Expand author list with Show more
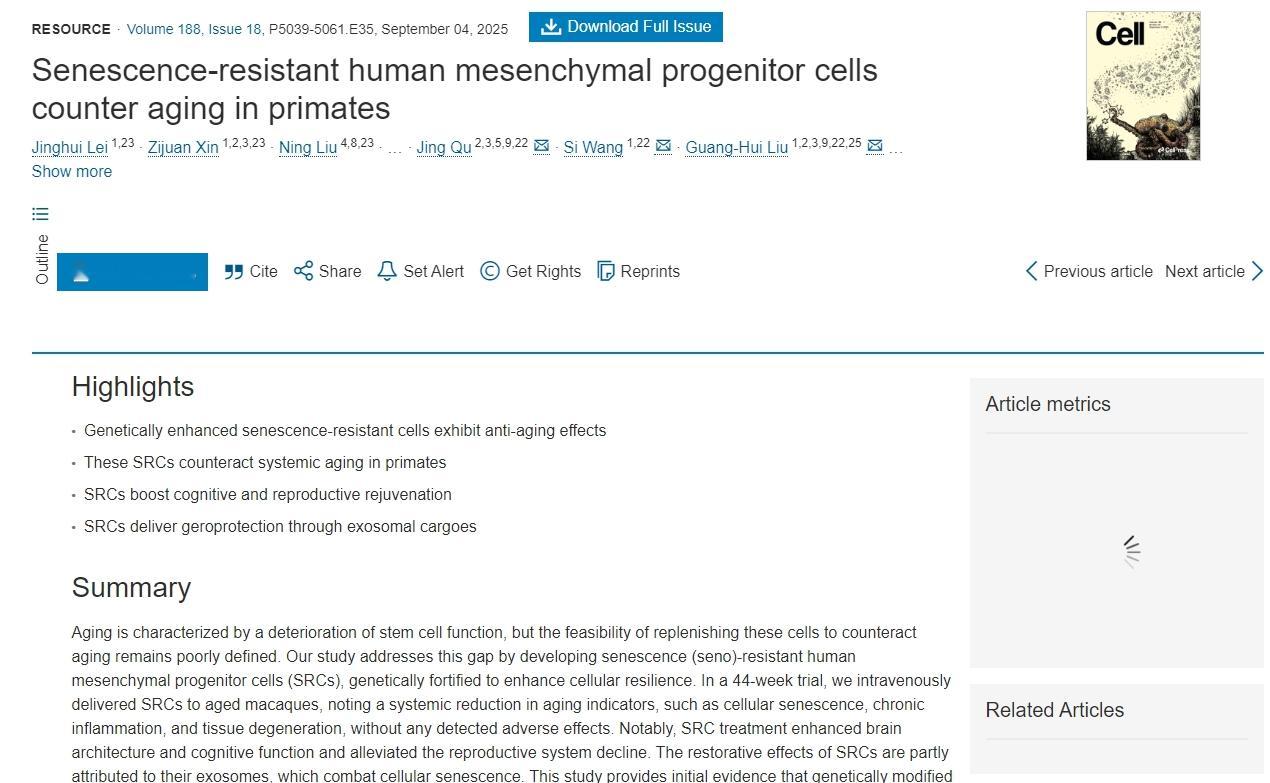Image resolution: width=1270 pixels, height=783 pixels. [72, 171]
